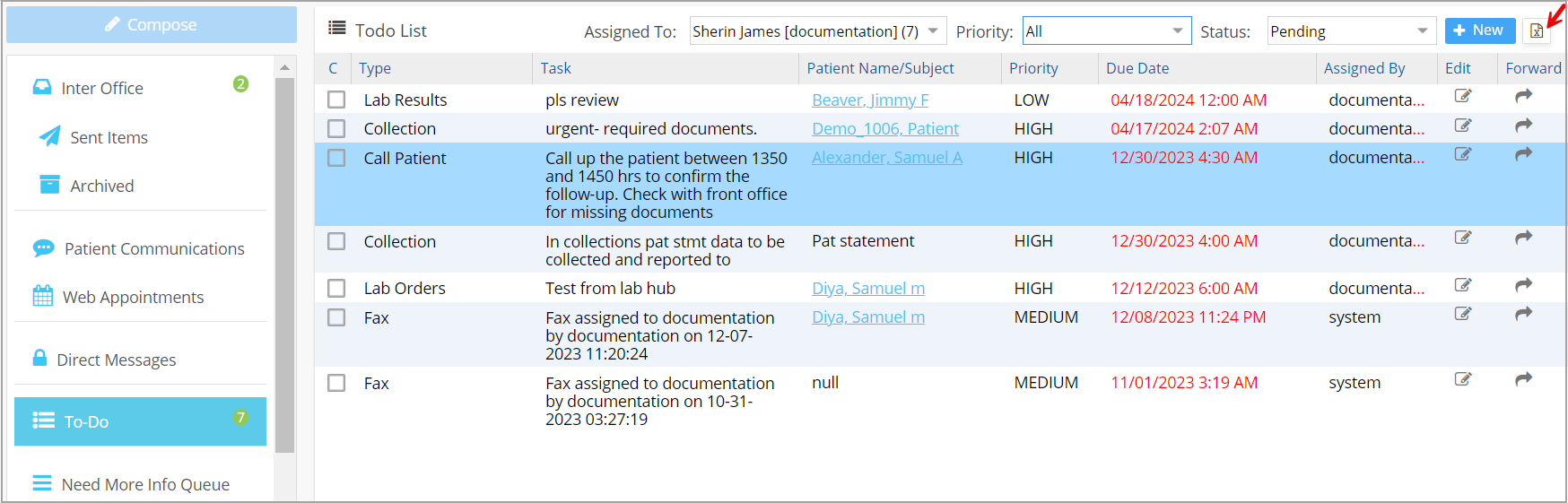Click the New todo button
Image resolution: width=1568 pixels, height=503 pixels.
[1479, 30]
